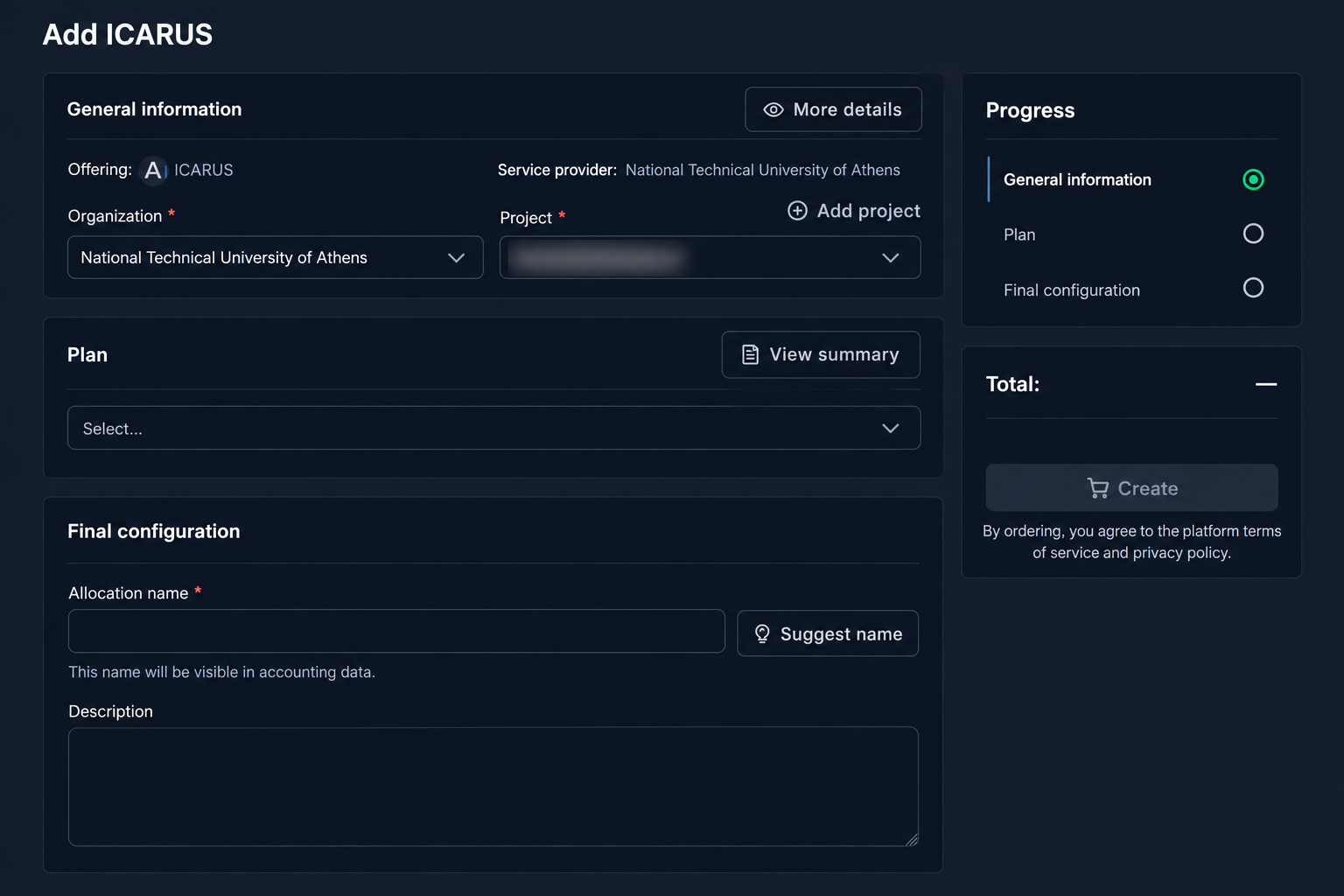1344x896 pixels.
Task: Click the Plan dropdown chevron arrow
Action: point(891,429)
